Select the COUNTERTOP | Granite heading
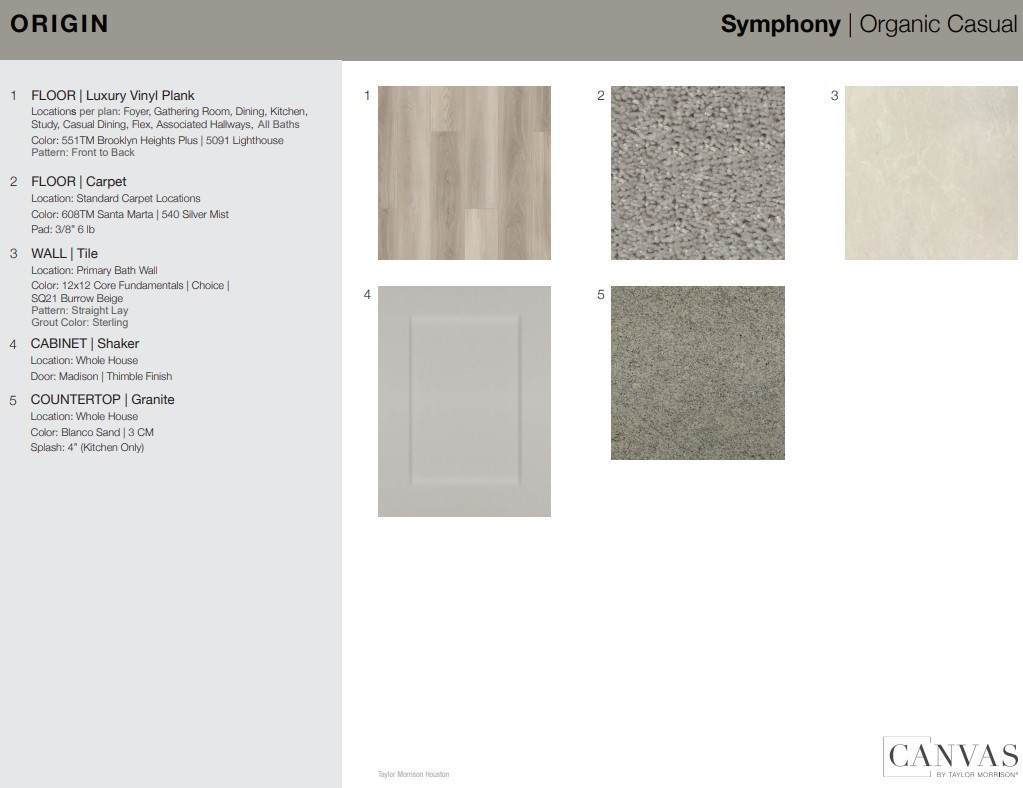This screenshot has width=1023, height=788. 102,400
